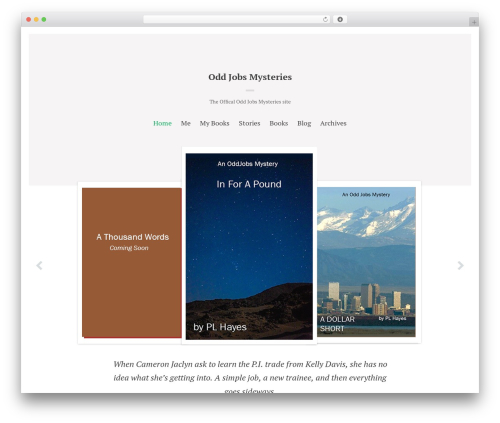This screenshot has height=423, width=500.
Task: Open a new tab with plus button
Action: click(474, 22)
